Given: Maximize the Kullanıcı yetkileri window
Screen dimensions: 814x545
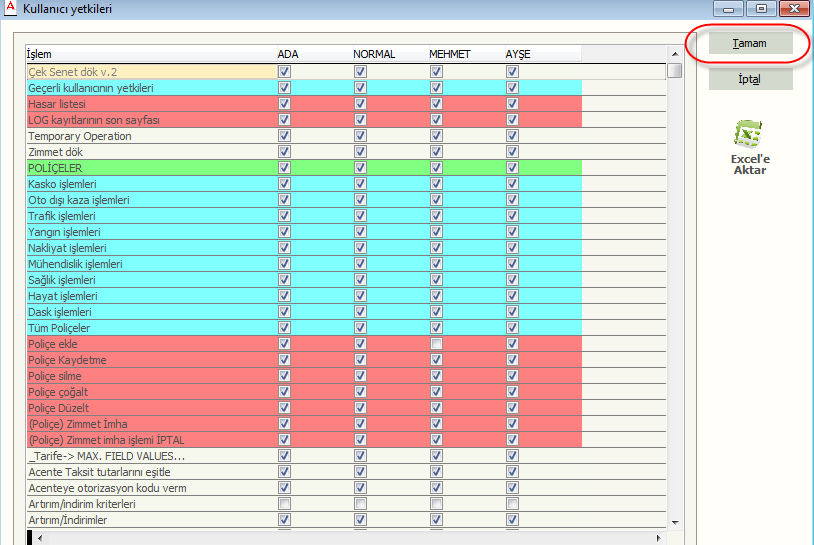Looking at the screenshot, I should 761,9.
